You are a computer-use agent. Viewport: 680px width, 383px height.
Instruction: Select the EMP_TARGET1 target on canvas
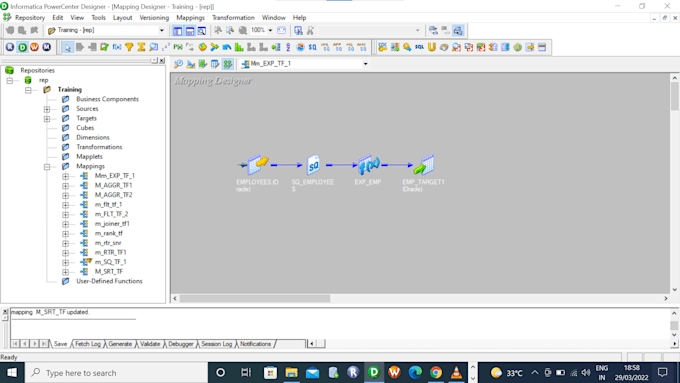pos(424,165)
